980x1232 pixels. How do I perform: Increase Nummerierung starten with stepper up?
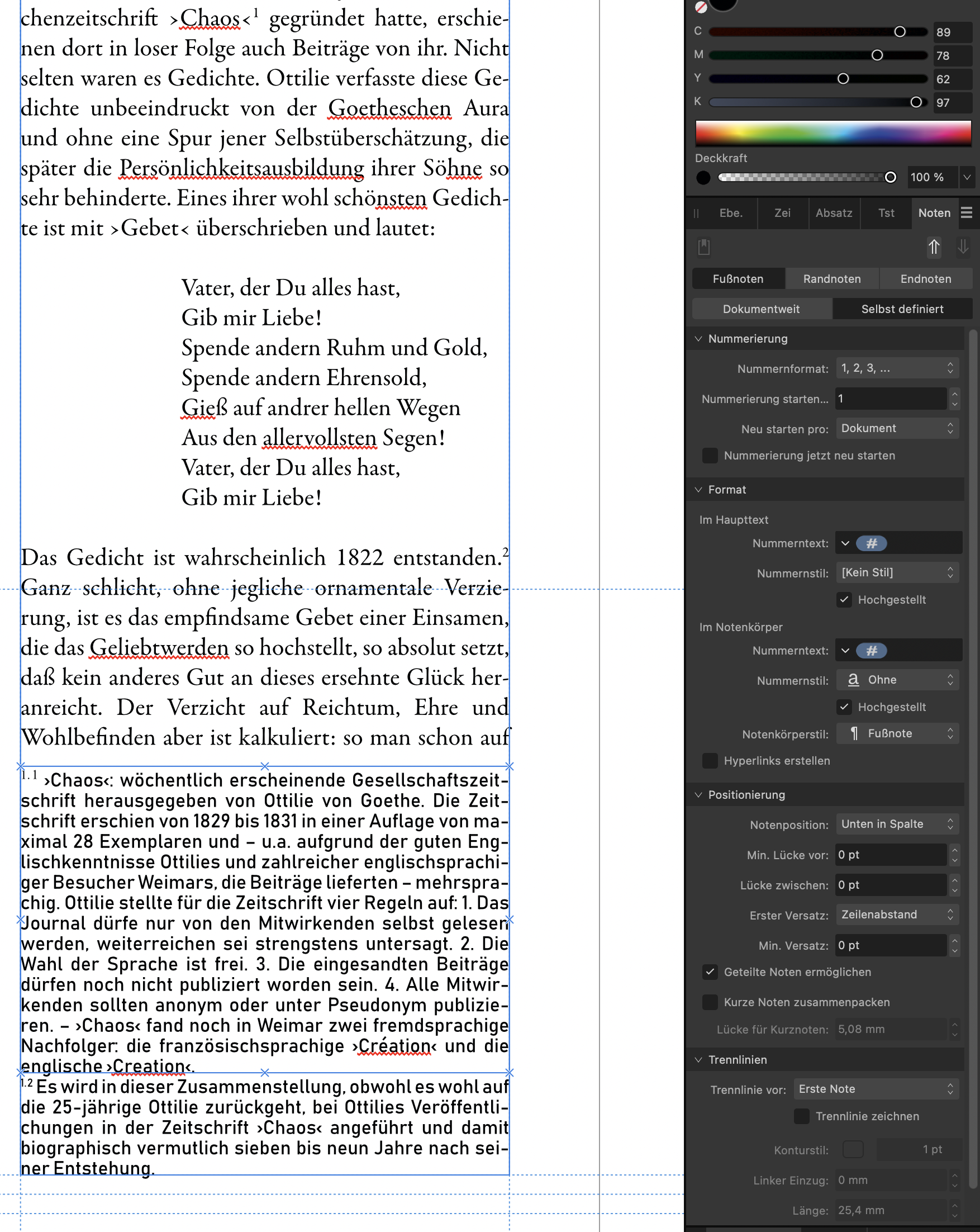pyautogui.click(x=955, y=393)
